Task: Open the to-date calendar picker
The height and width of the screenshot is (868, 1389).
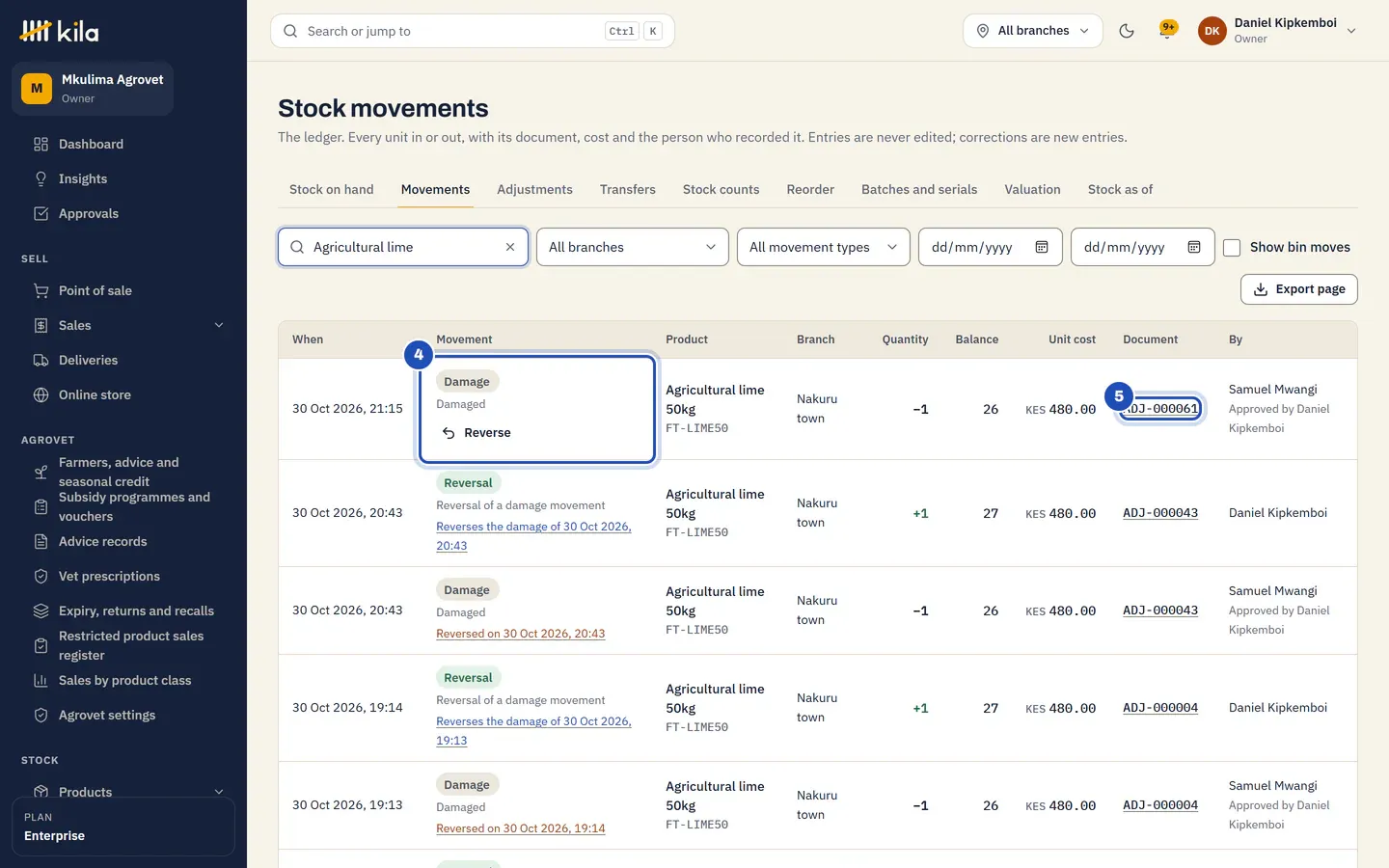Action: tap(1194, 247)
